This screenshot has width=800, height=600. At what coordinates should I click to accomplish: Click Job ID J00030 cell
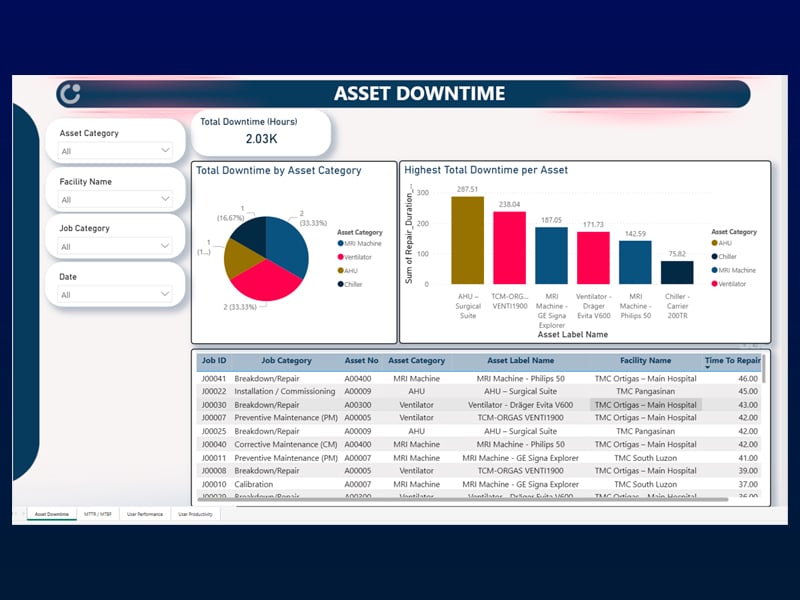click(x=214, y=405)
